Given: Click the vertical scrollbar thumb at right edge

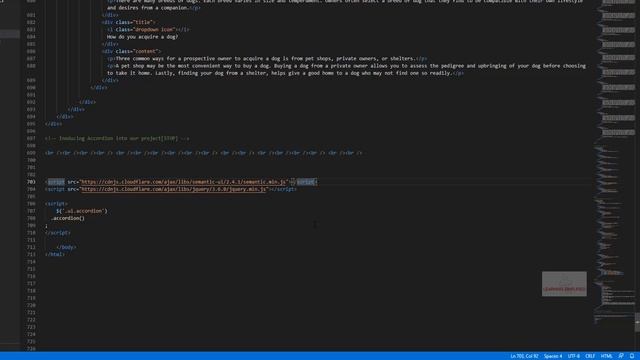Looking at the screenshot, I should (637, 322).
